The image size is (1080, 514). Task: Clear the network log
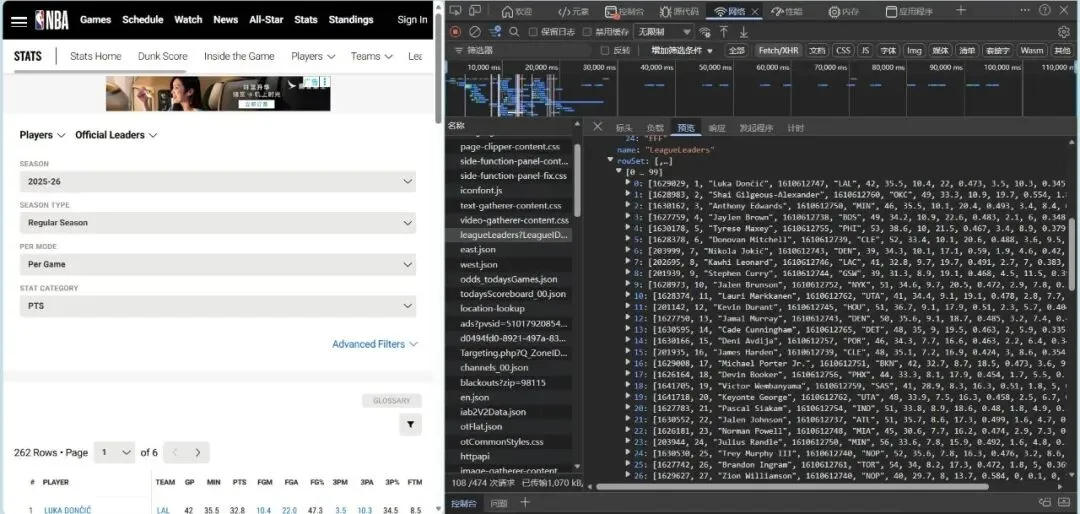coord(475,32)
